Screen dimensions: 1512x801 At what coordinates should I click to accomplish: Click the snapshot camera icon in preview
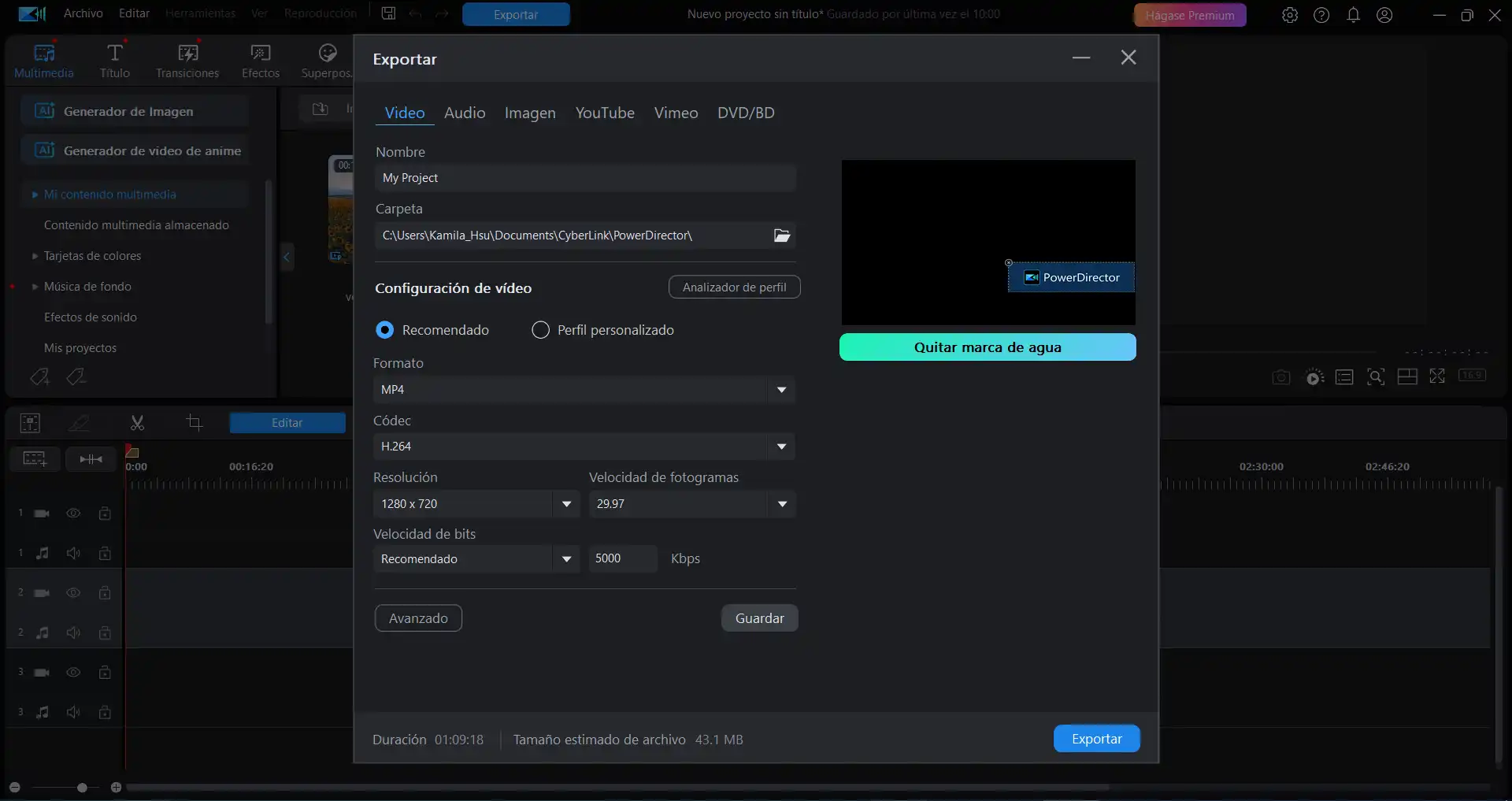coord(1281,377)
